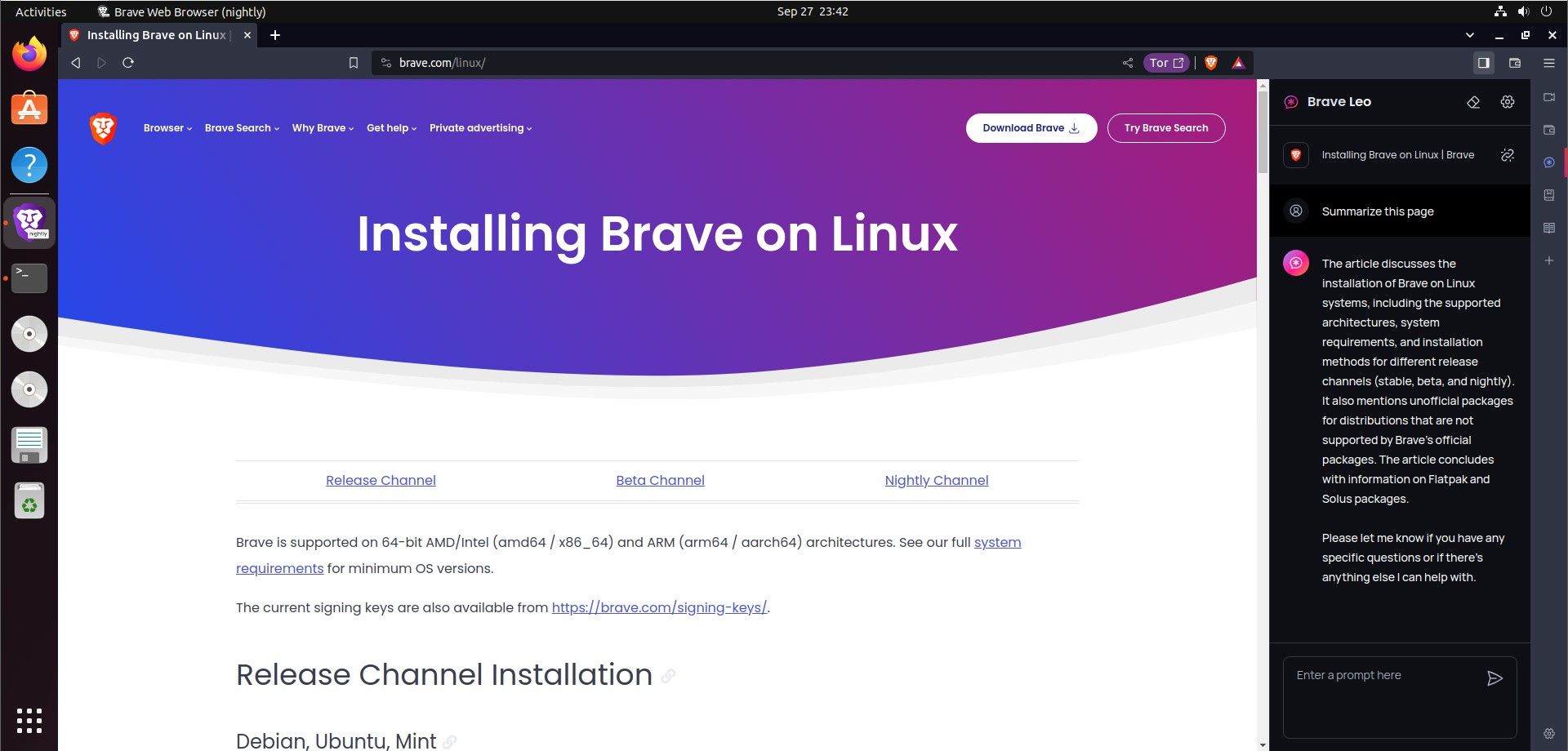The image size is (1568, 751).
Task: Open Ubuntu Software from the dock
Action: click(x=29, y=109)
